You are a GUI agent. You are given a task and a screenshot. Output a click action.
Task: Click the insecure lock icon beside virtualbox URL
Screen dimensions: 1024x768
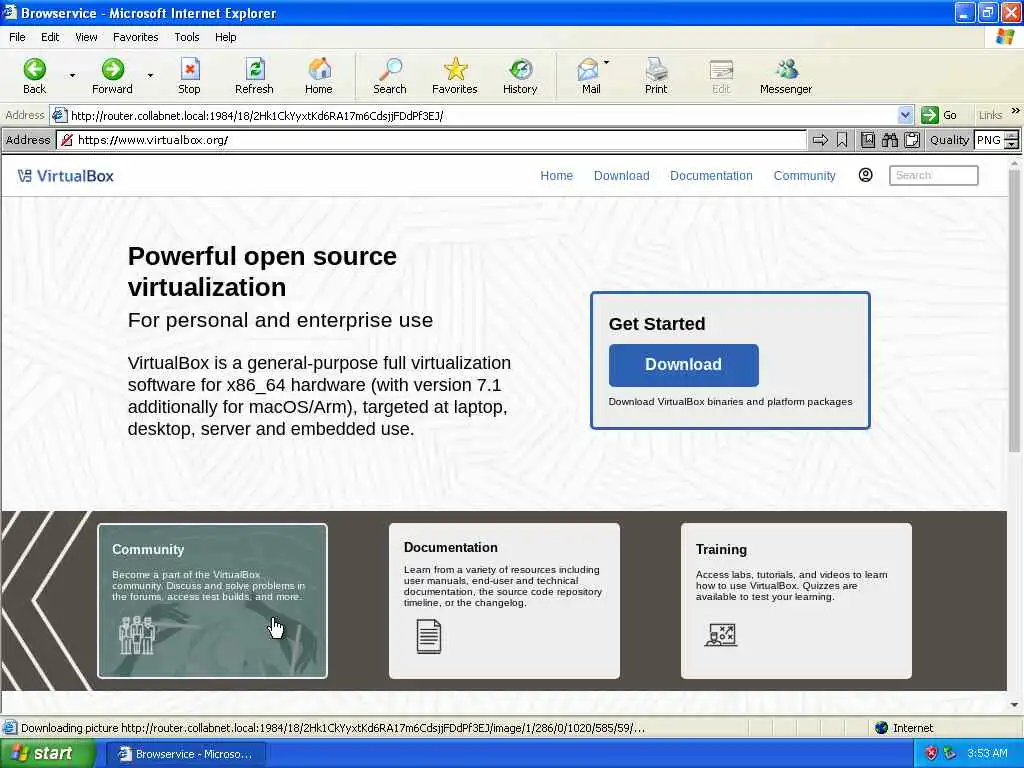67,140
